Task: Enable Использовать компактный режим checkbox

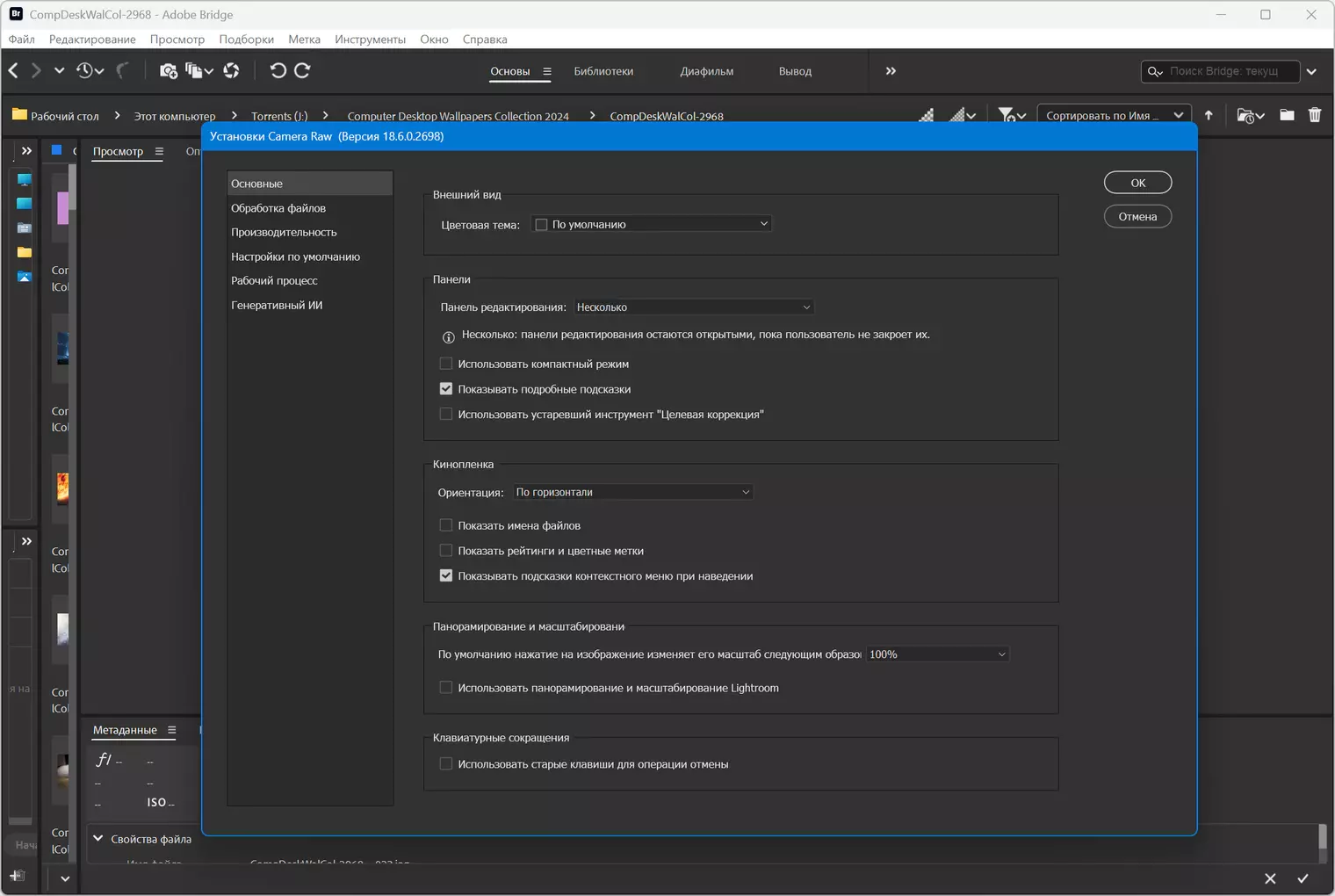Action: coord(446,364)
